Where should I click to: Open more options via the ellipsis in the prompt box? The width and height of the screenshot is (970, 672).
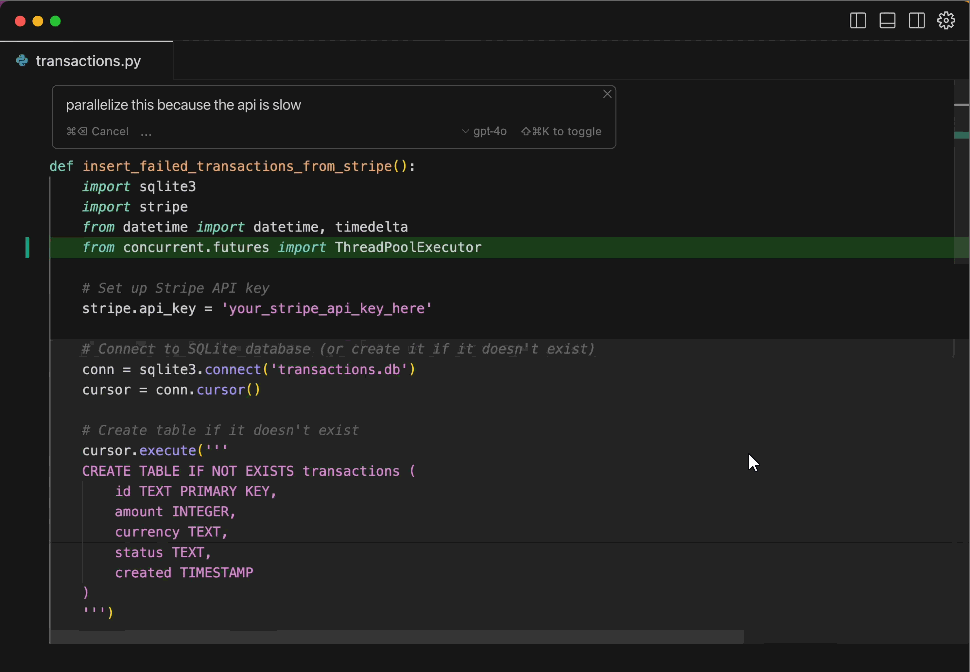click(x=146, y=131)
